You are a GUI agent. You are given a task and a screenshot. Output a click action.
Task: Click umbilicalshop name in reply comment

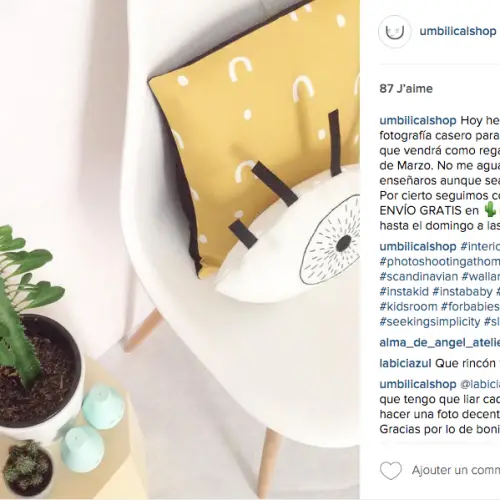coord(418,384)
